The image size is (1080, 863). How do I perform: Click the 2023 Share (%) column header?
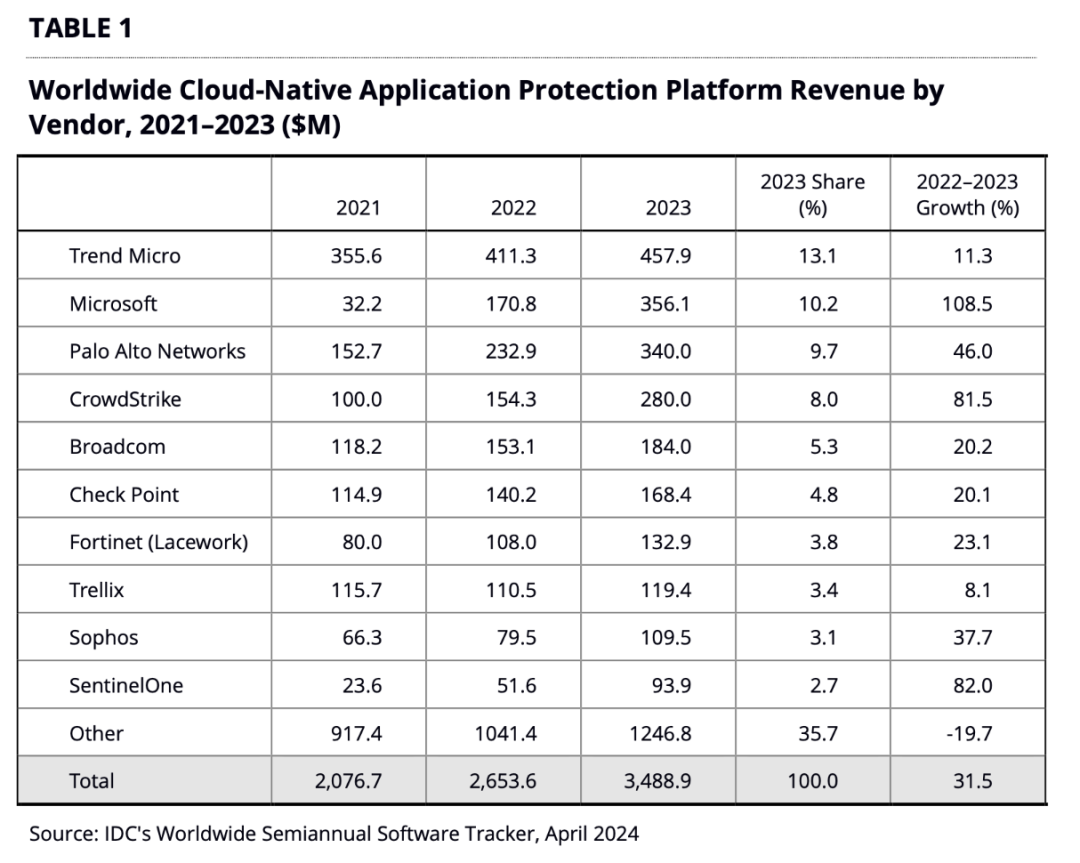(813, 194)
